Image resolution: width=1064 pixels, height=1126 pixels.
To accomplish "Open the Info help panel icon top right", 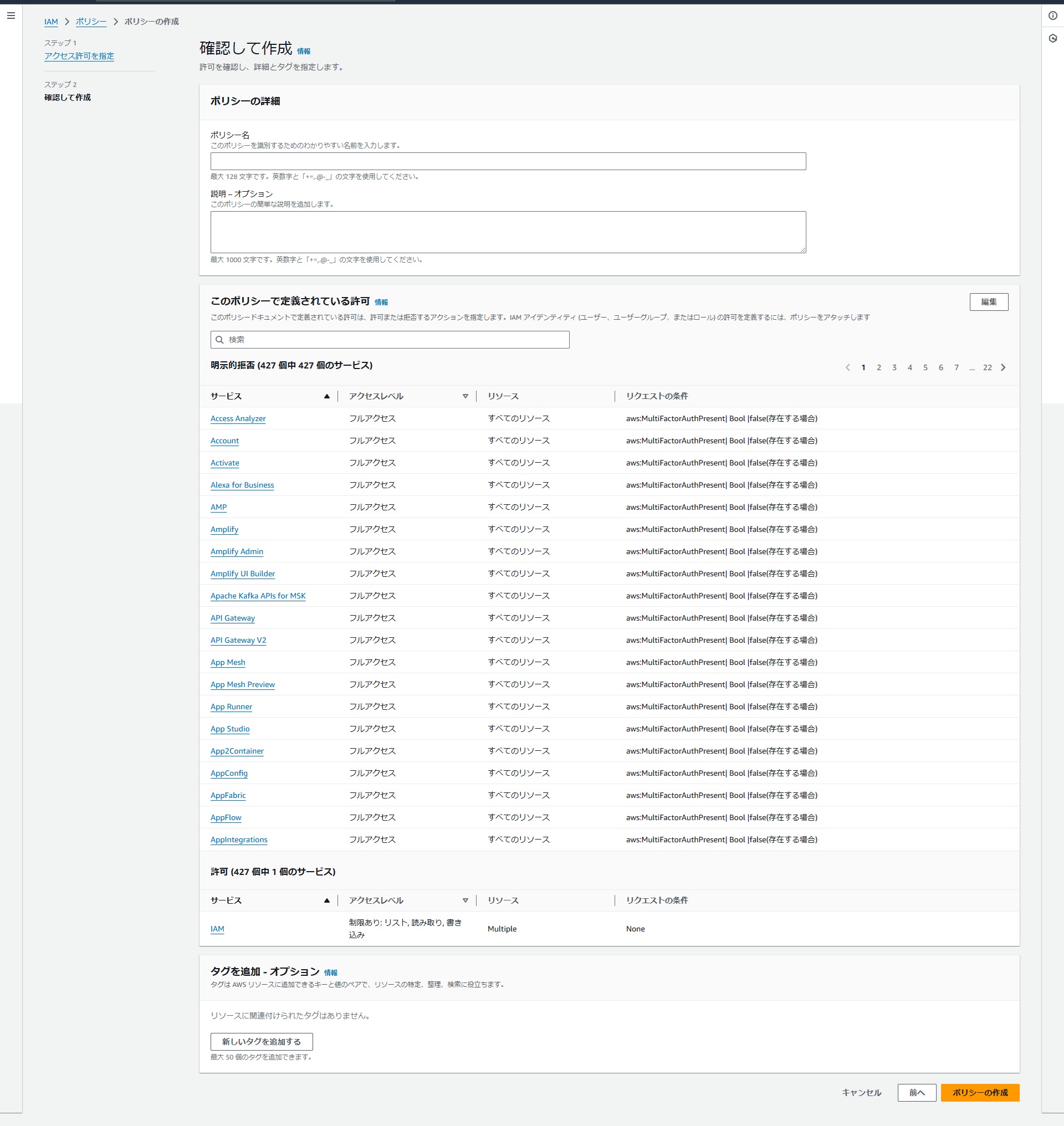I will (x=1053, y=17).
